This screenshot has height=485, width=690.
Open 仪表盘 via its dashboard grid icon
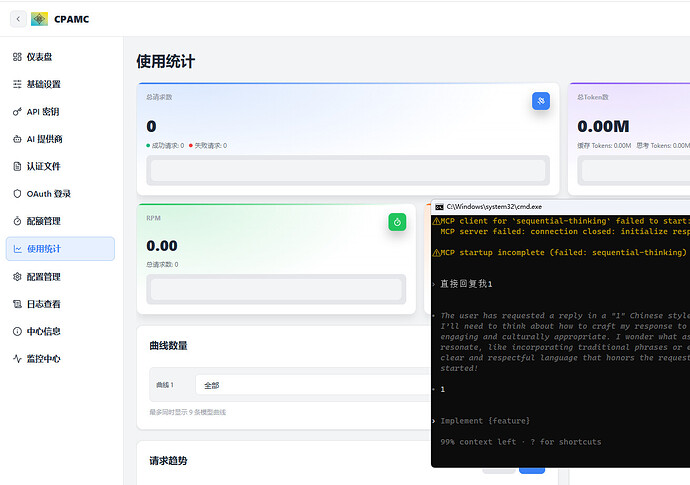pos(17,57)
